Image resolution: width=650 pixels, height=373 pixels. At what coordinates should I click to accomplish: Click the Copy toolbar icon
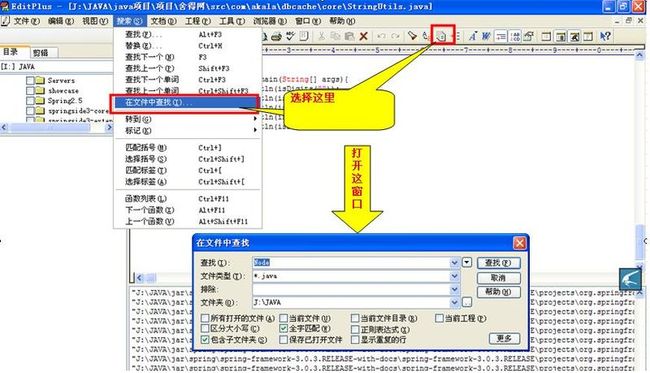(x=335, y=36)
